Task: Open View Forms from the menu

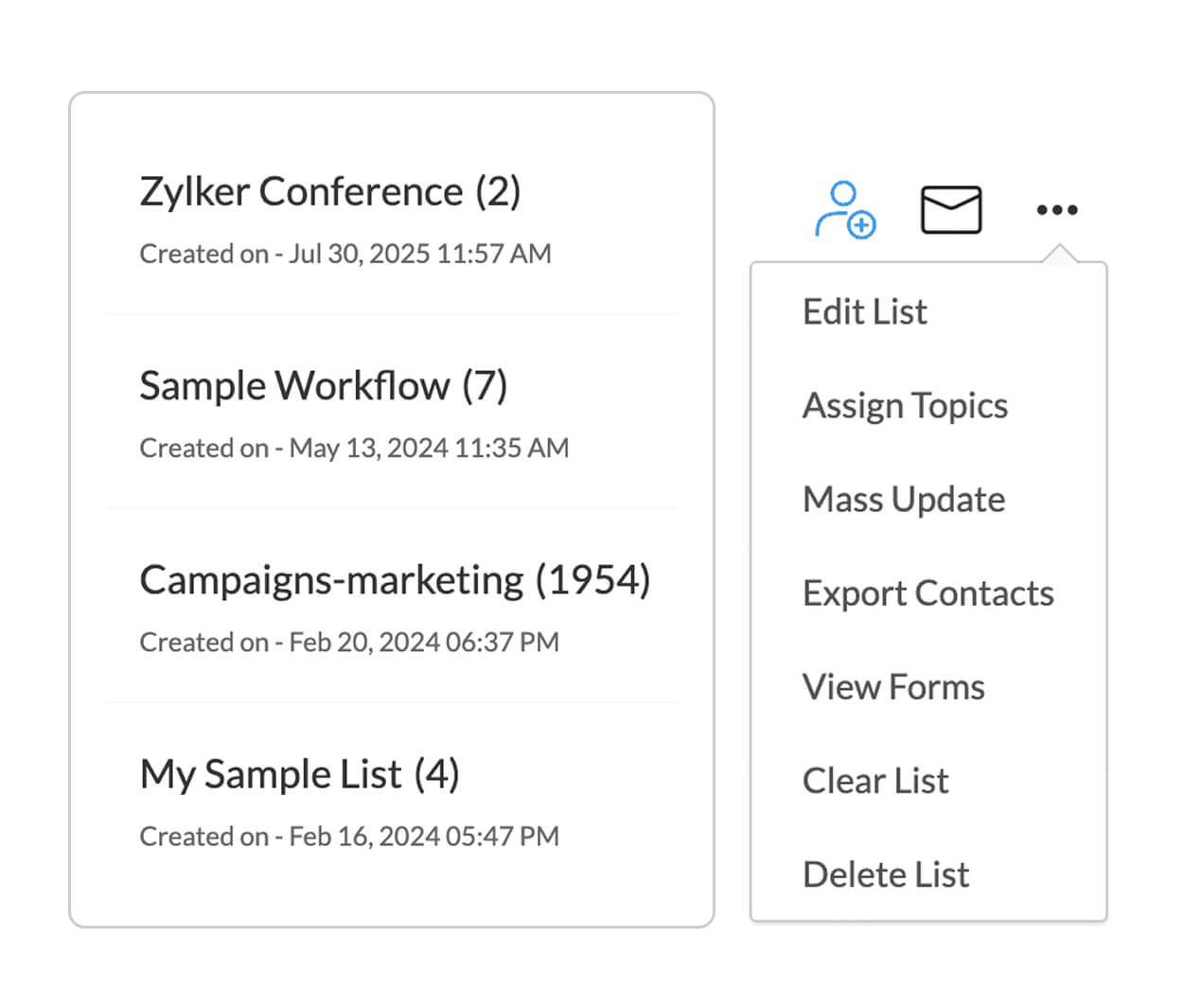Action: click(893, 686)
